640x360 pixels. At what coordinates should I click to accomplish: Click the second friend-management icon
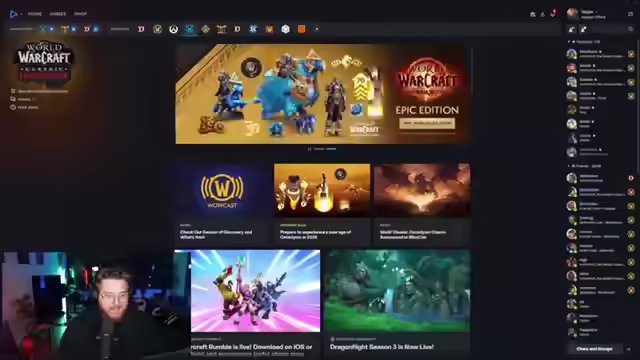(x=584, y=29)
